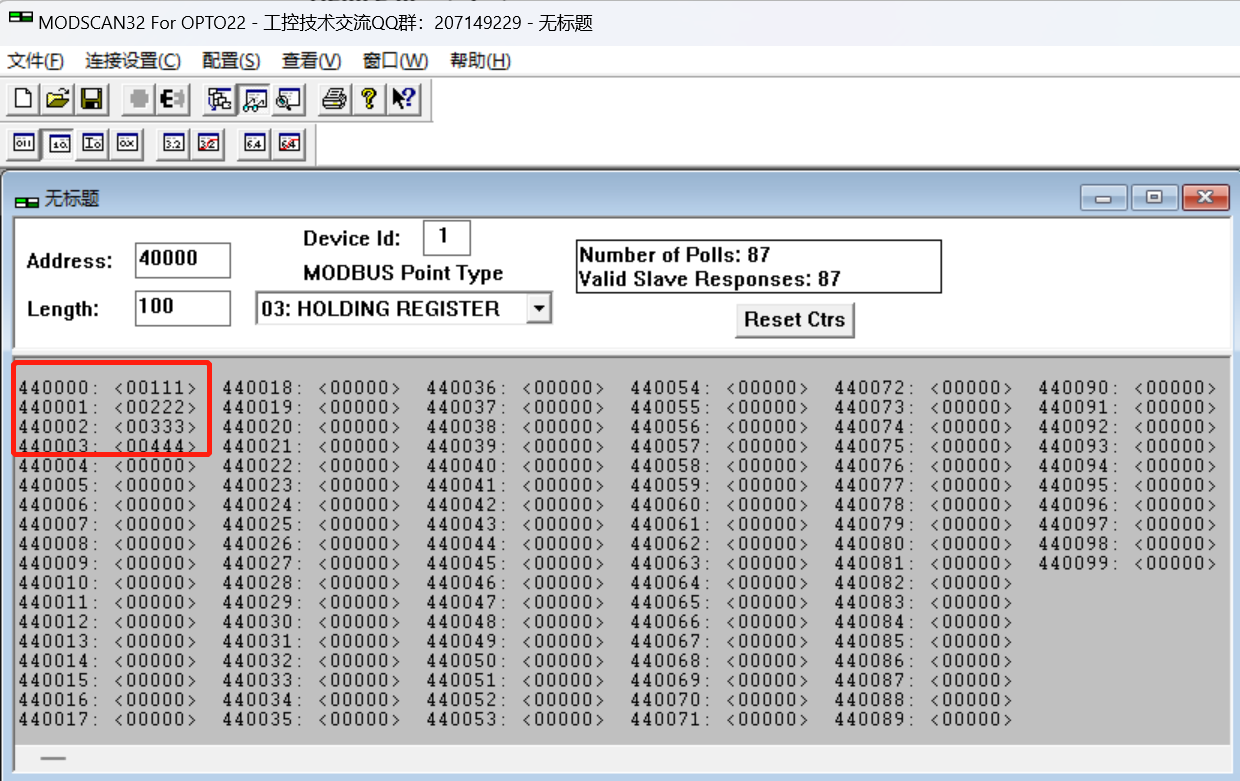This screenshot has width=1240, height=781.
Task: Click the context help arrow icon
Action: pos(404,98)
